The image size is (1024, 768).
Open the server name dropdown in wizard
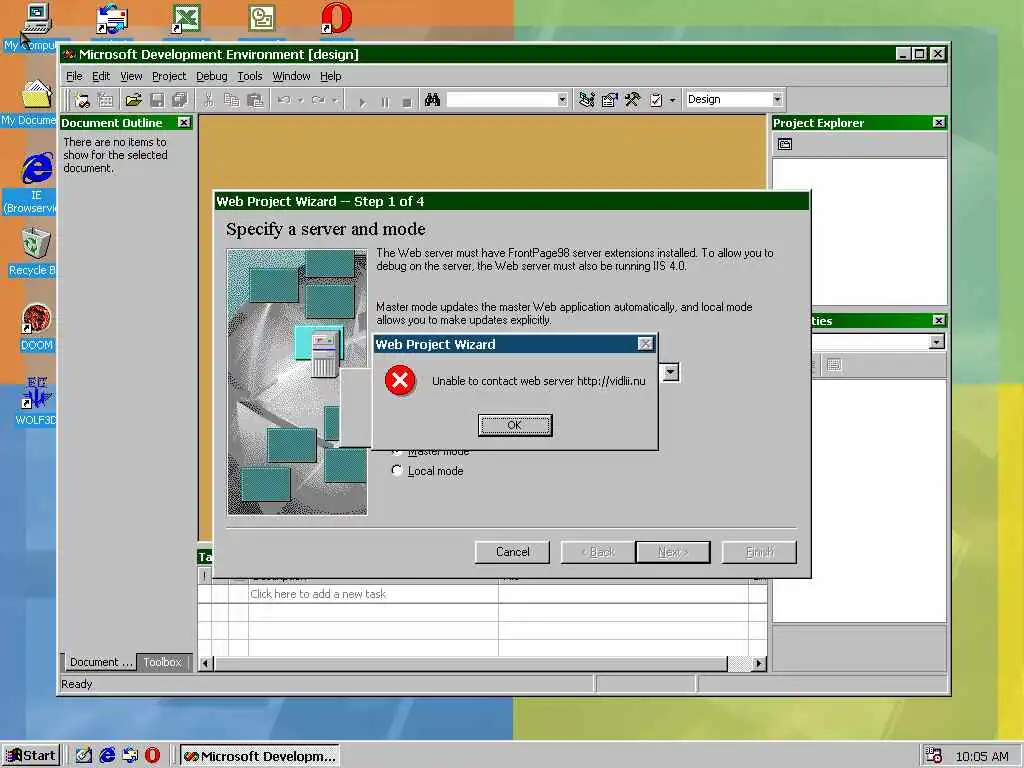tap(671, 372)
